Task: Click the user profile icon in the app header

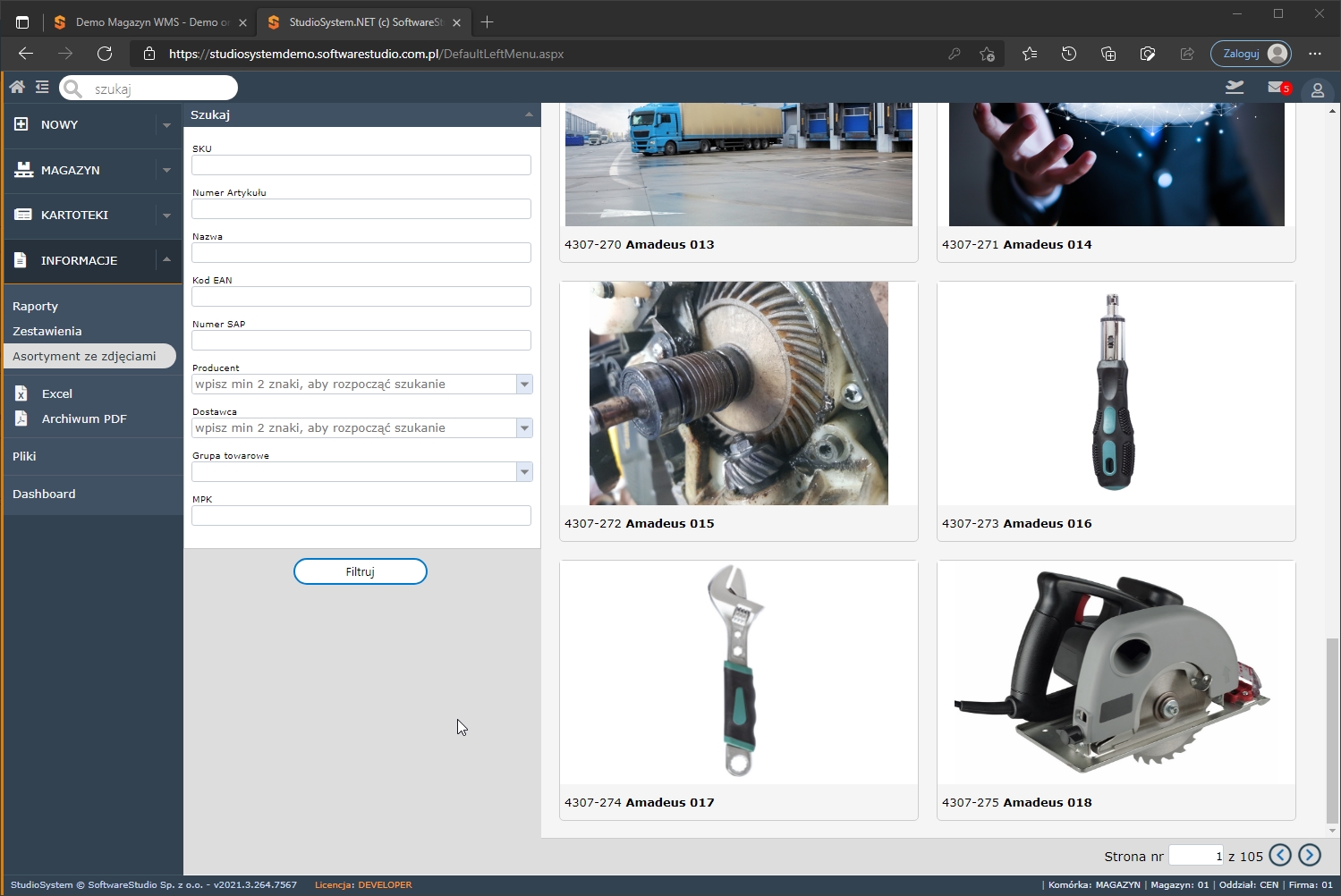Action: click(1317, 89)
